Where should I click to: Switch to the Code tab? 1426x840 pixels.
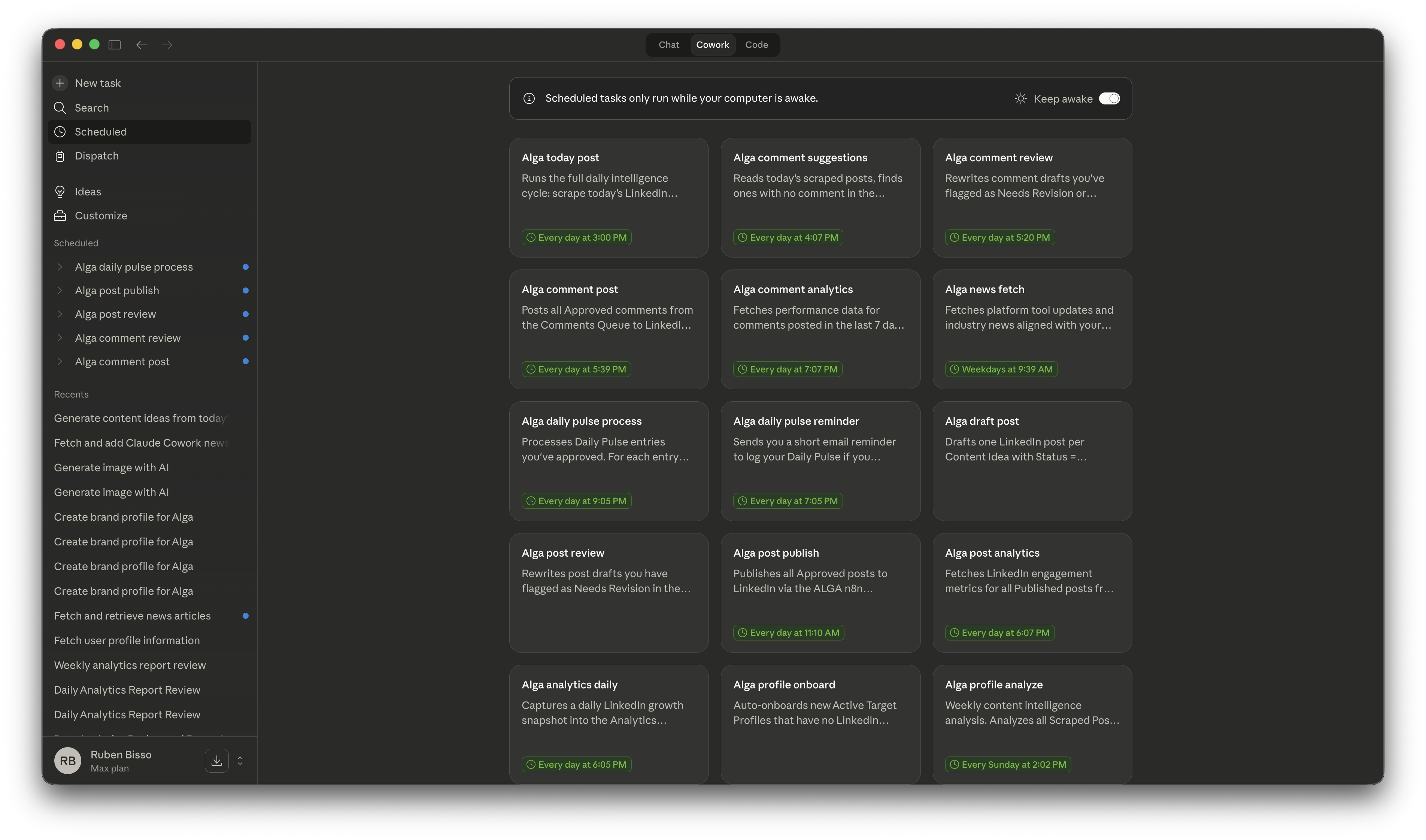point(756,45)
